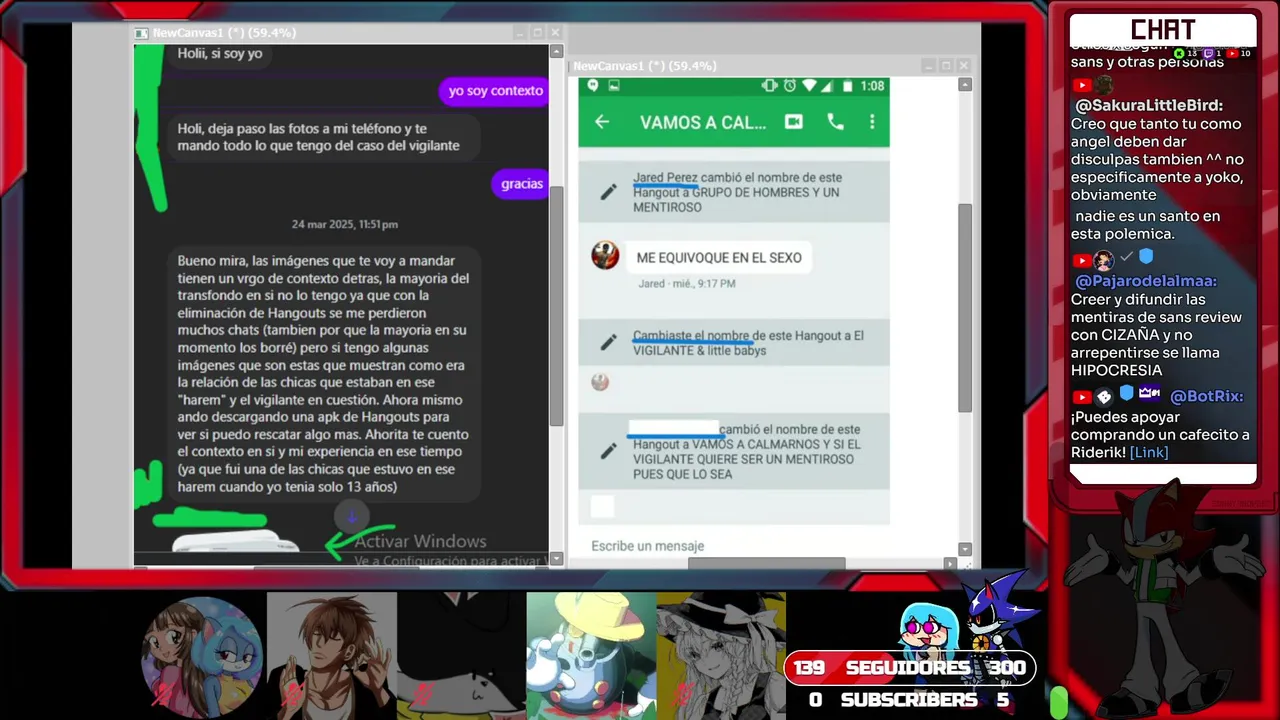This screenshot has width=1280, height=720.
Task: Click Jared's avatar next to 'ME EQUIVOQUE EN EL SEXO'
Action: pos(605,255)
